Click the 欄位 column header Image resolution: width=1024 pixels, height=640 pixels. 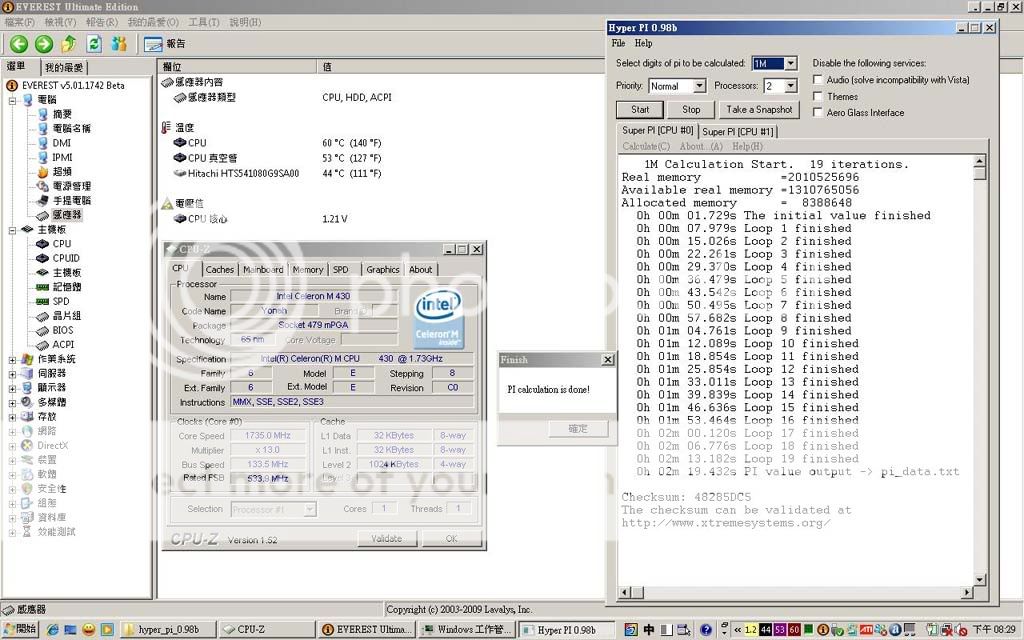[x=238, y=67]
